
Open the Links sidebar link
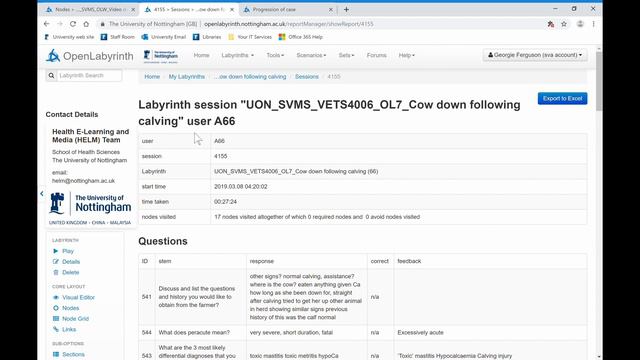point(69,329)
